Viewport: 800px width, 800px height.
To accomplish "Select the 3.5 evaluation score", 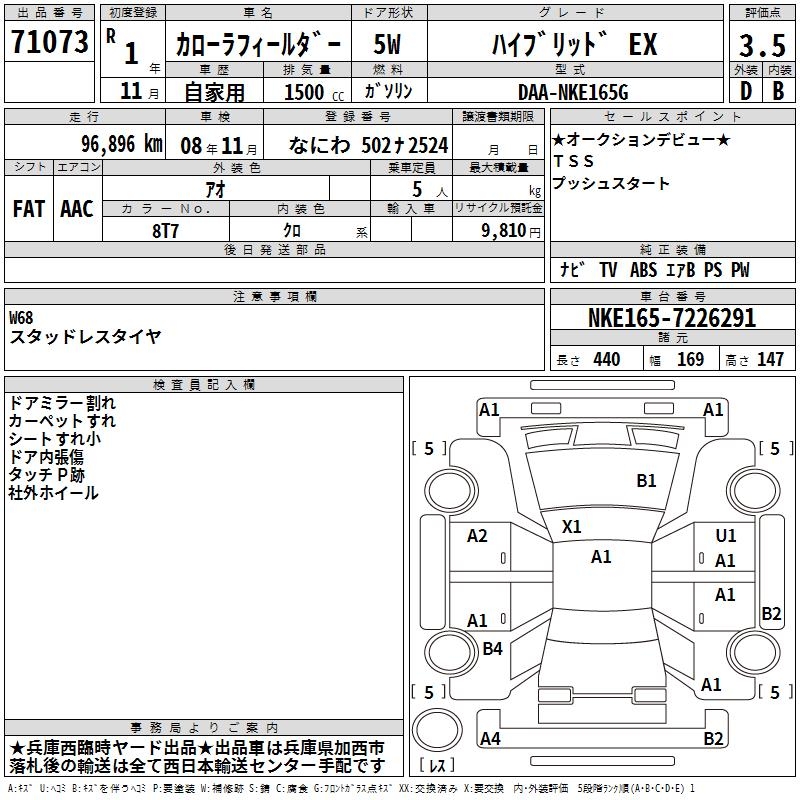I will [762, 45].
